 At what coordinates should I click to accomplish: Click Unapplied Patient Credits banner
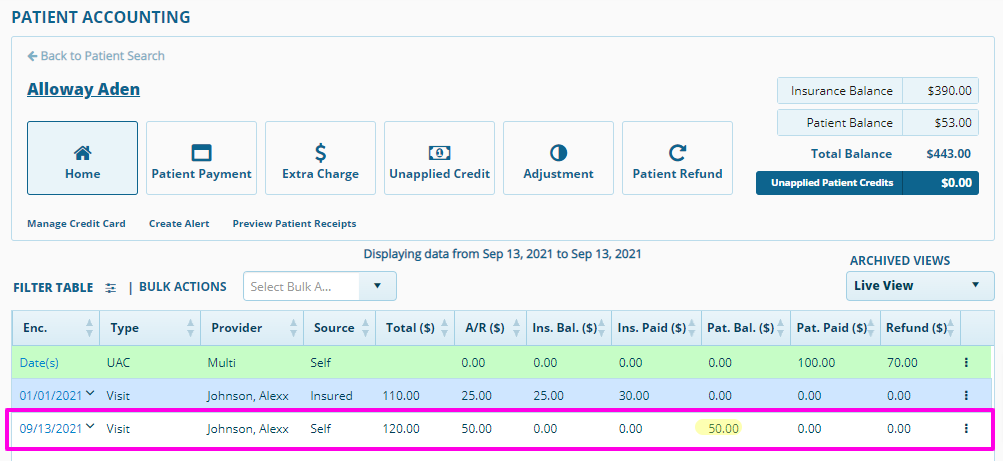(x=867, y=183)
